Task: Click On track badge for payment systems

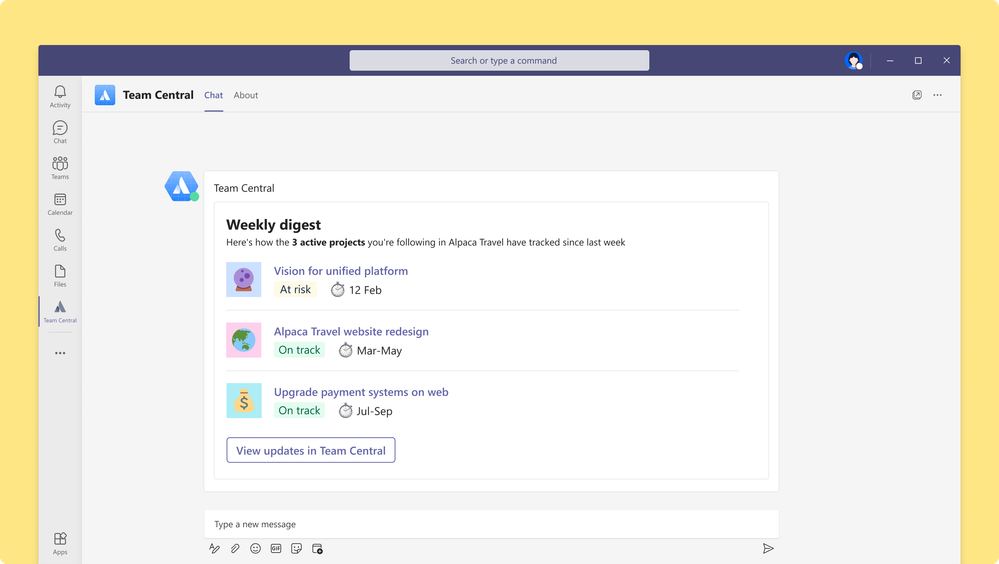Action: tap(299, 410)
